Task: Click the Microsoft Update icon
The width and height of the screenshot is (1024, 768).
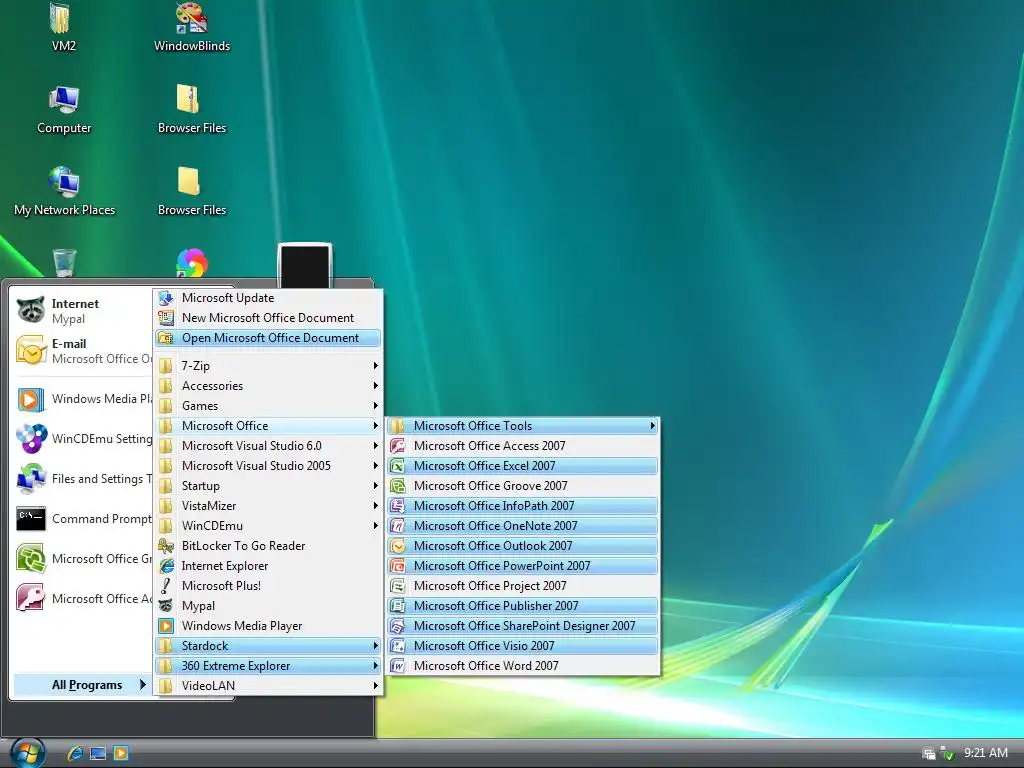Action: (x=166, y=298)
